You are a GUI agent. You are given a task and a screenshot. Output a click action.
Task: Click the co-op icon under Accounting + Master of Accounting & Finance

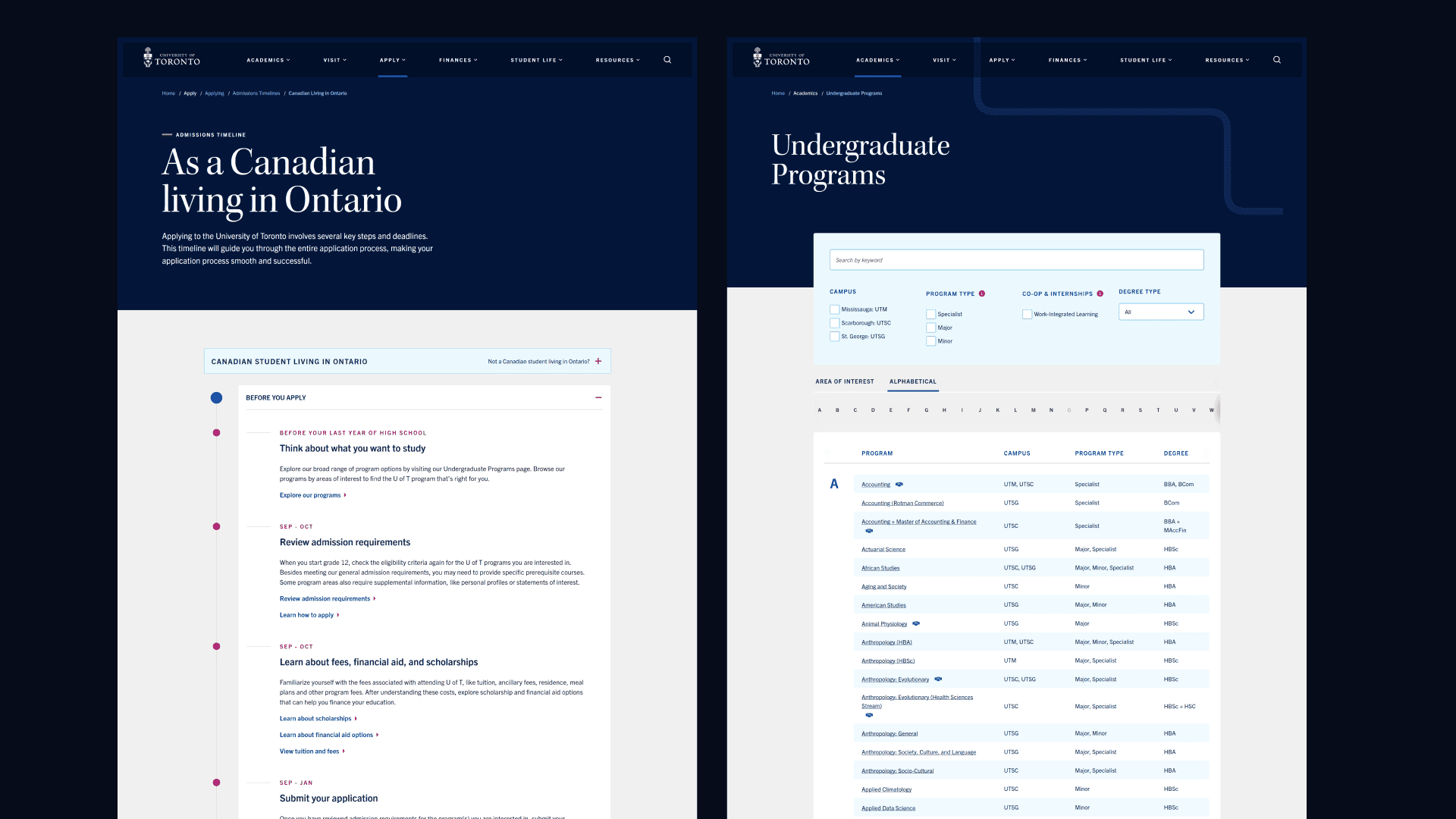click(869, 531)
